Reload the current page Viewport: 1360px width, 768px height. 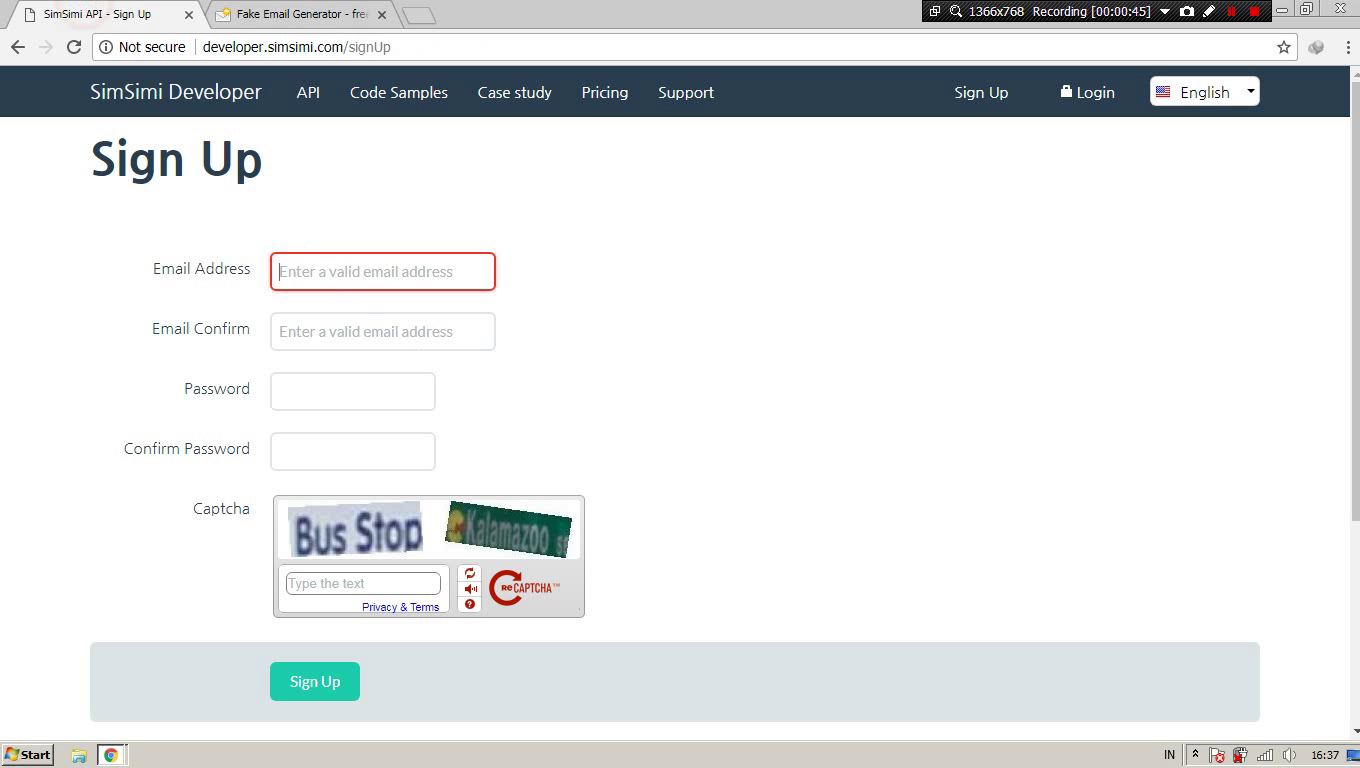coord(73,47)
